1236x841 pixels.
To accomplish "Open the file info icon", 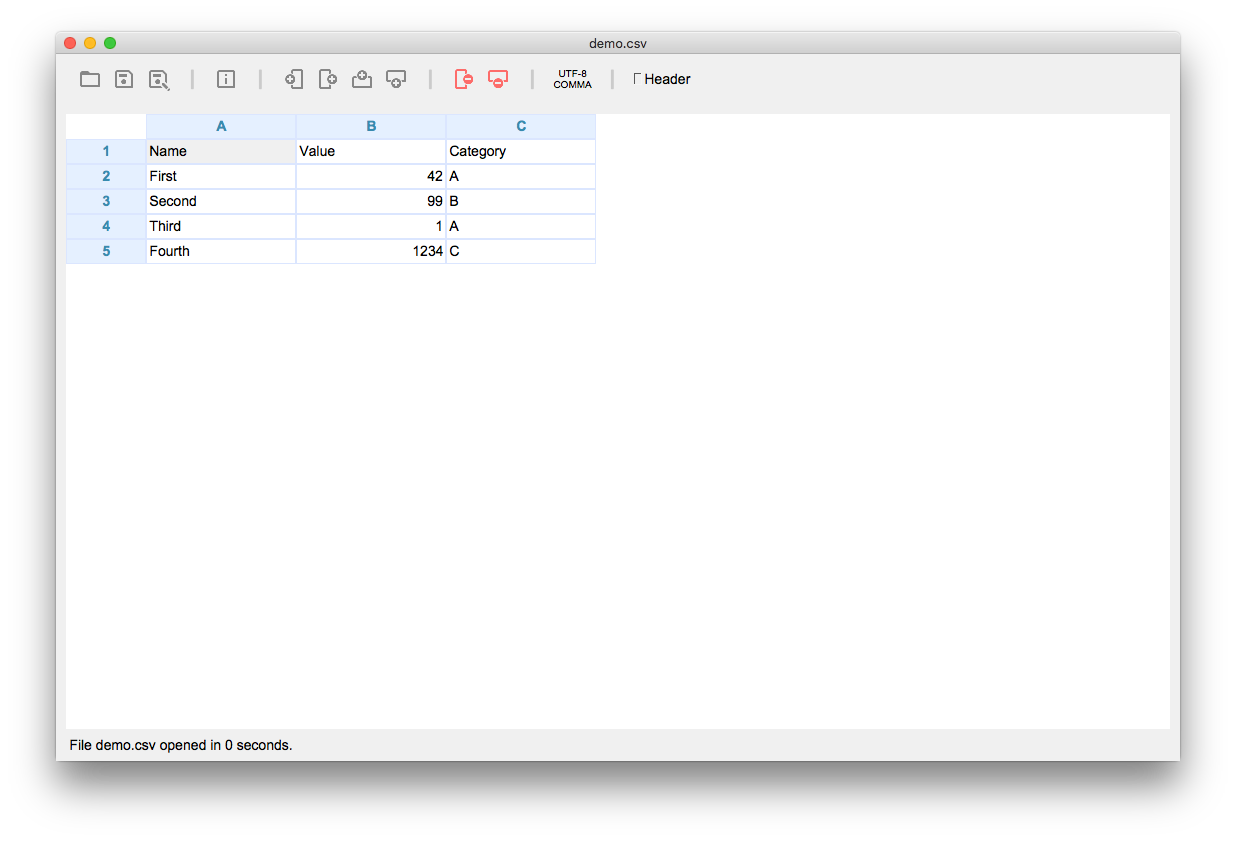I will [226, 79].
